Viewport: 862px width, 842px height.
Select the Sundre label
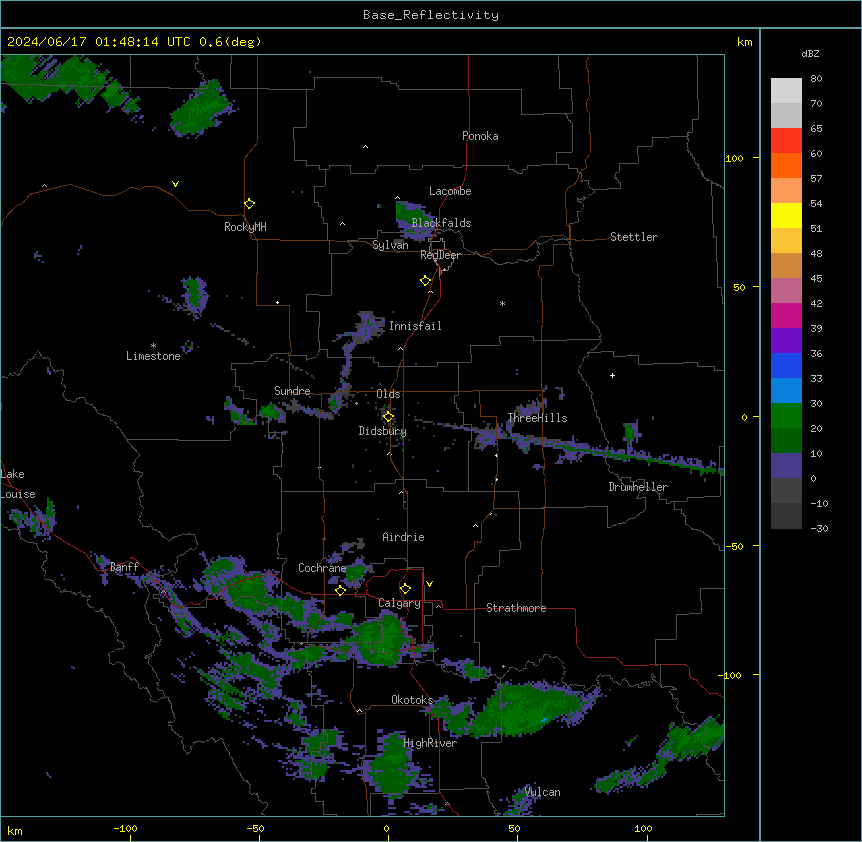pyautogui.click(x=292, y=391)
